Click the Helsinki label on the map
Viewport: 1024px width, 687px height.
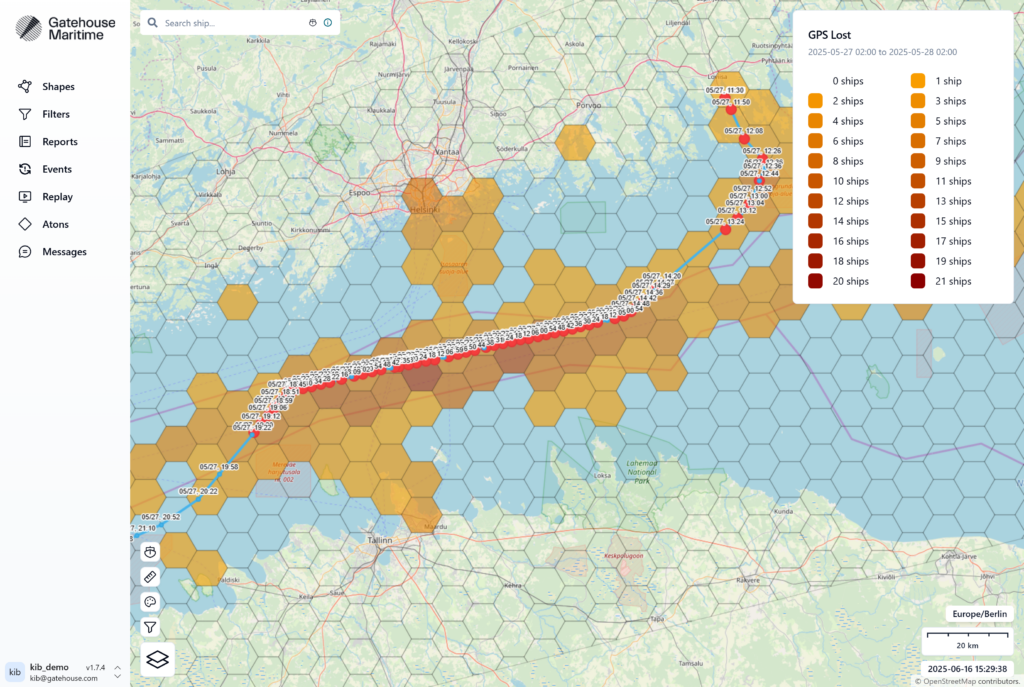425,210
